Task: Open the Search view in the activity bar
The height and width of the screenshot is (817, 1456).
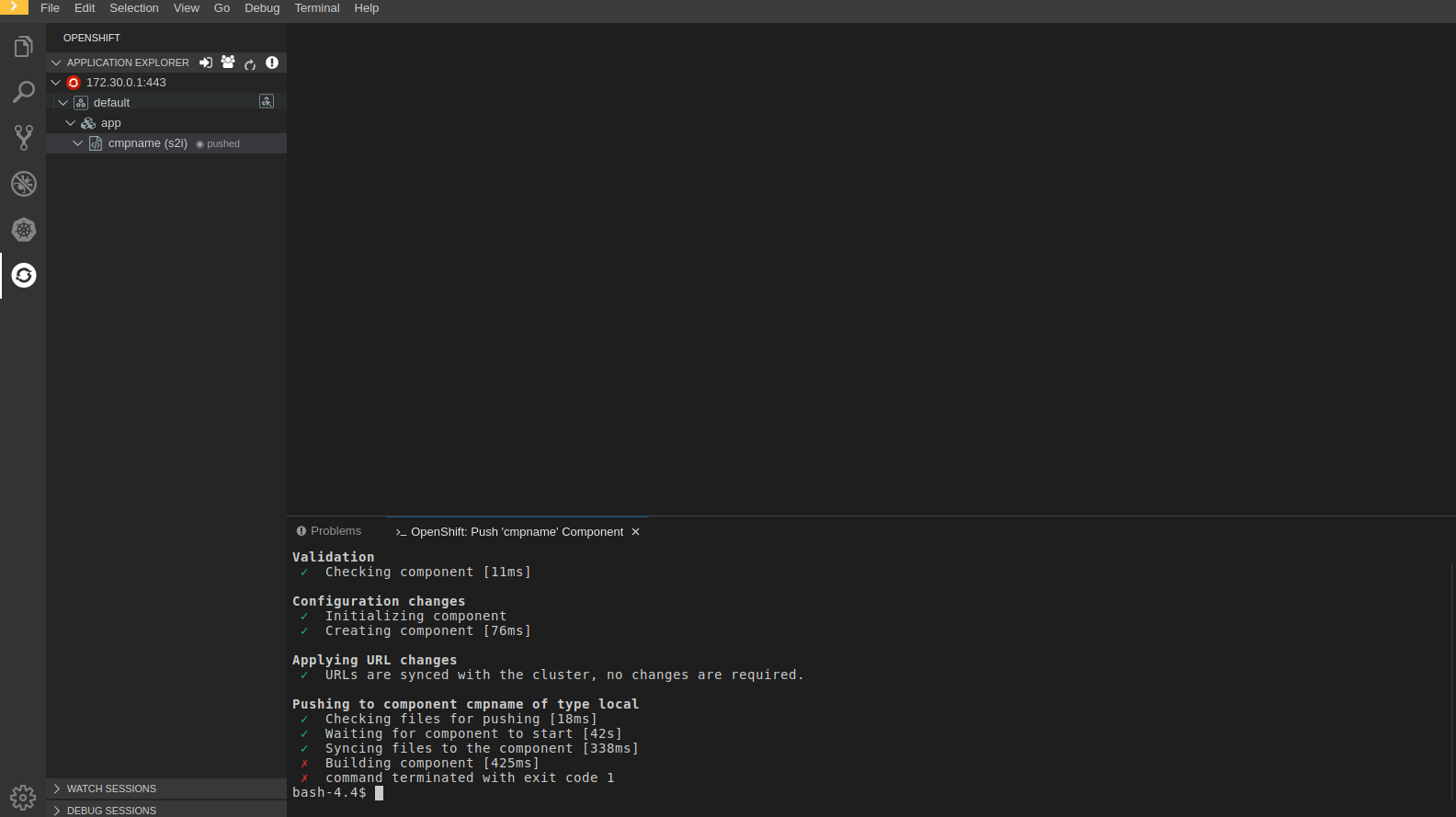Action: (x=24, y=92)
